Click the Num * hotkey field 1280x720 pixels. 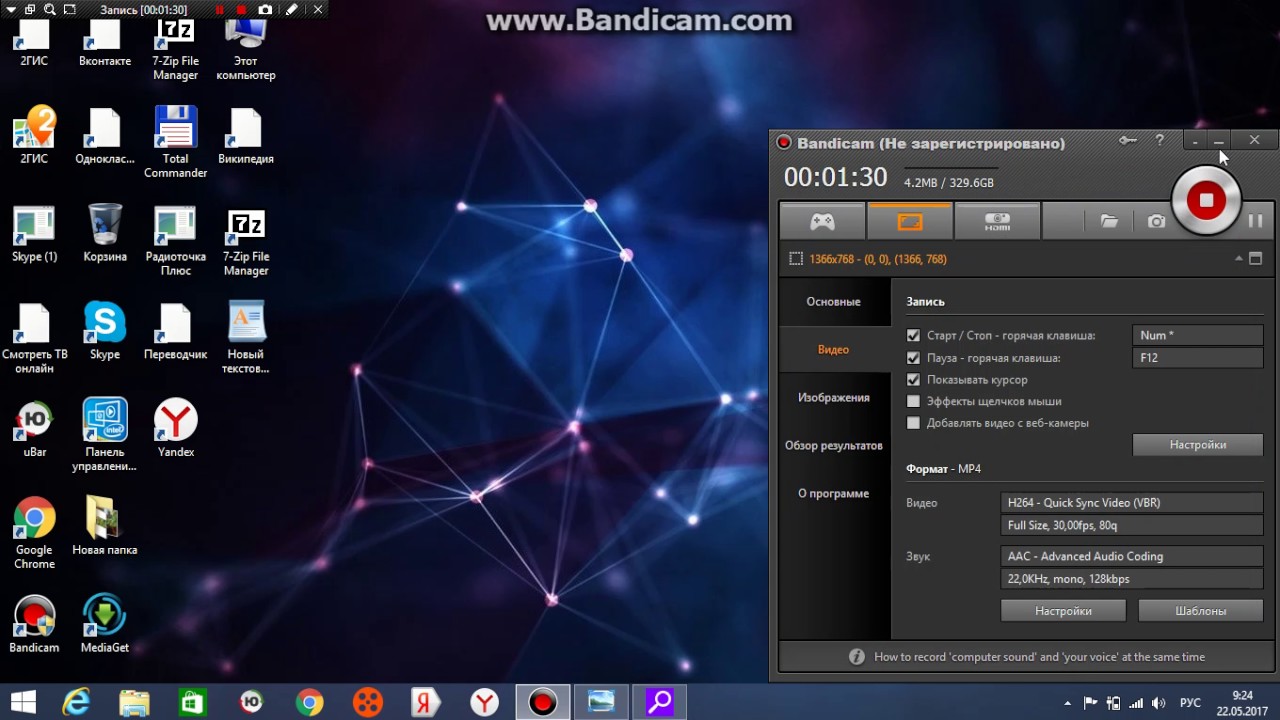(1198, 336)
